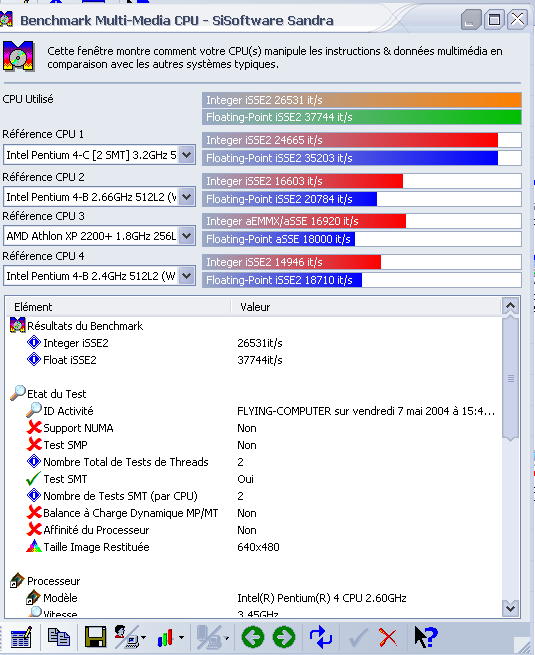The width and height of the screenshot is (535, 655).
Task: Click green check icon beside Test SMT
Action: coord(33,479)
